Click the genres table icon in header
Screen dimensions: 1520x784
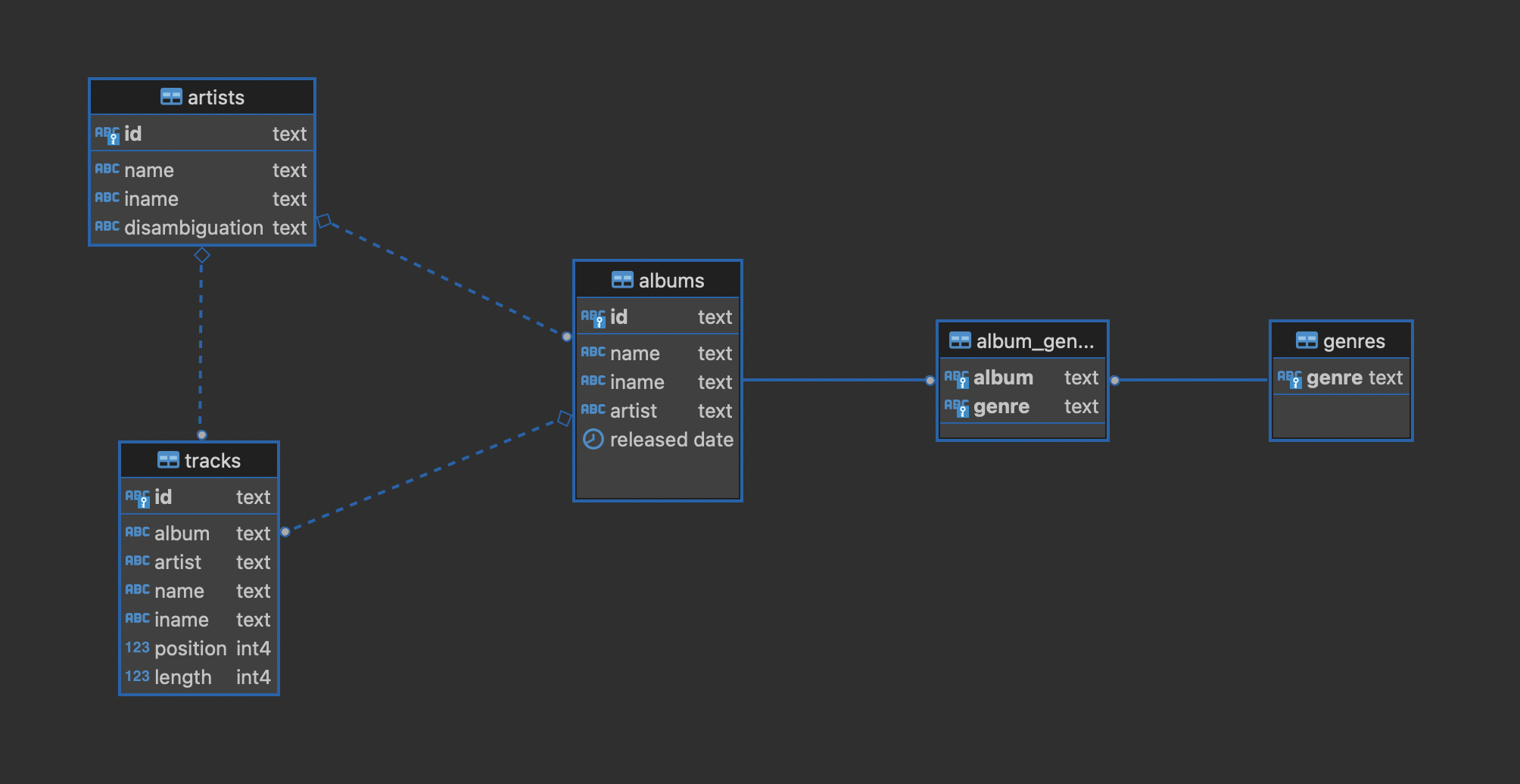tap(1307, 341)
